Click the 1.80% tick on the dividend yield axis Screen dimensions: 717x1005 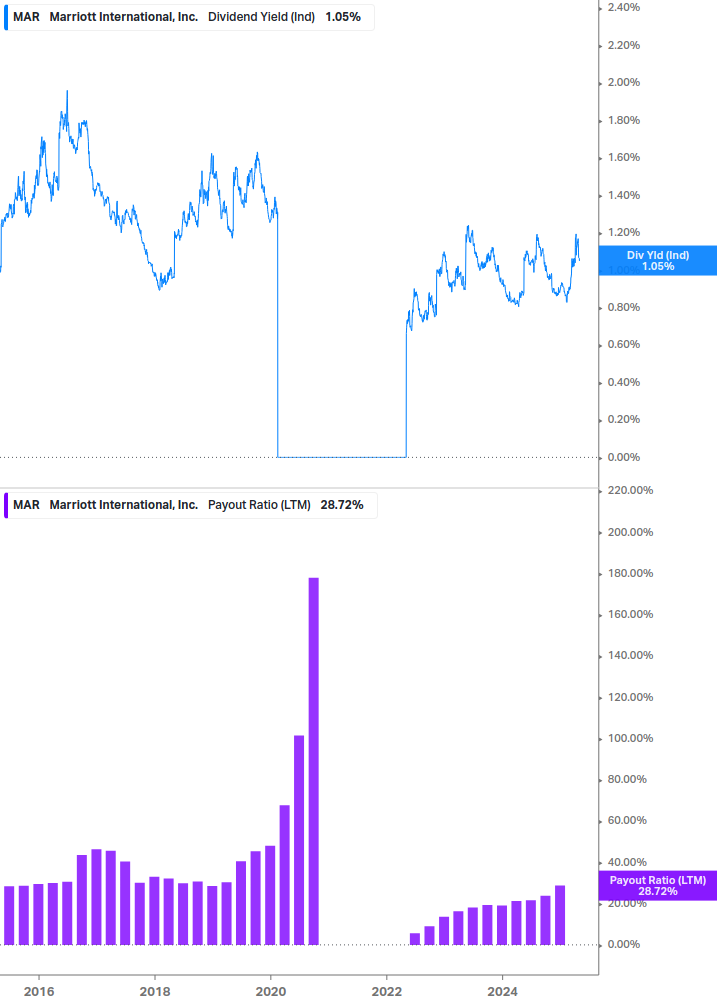(x=623, y=120)
